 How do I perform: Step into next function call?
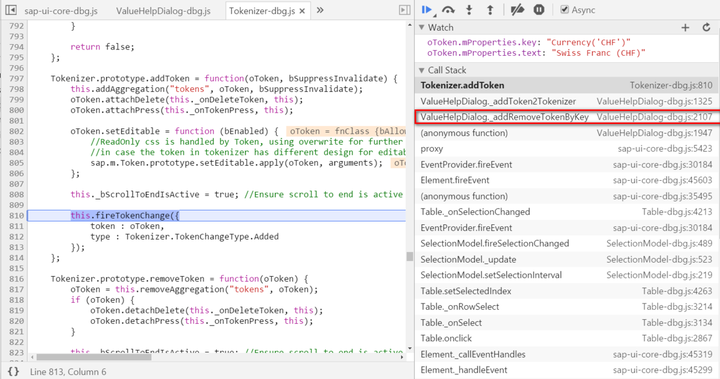point(469,10)
